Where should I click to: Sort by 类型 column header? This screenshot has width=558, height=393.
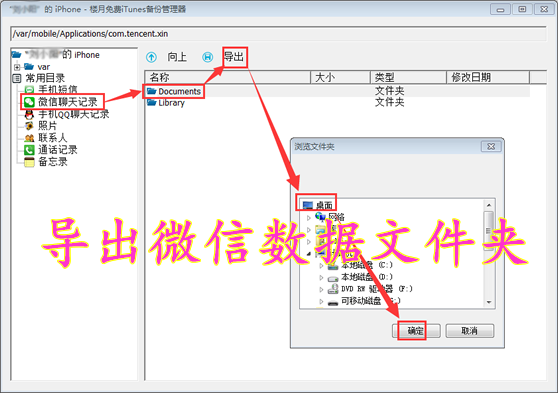[409, 77]
